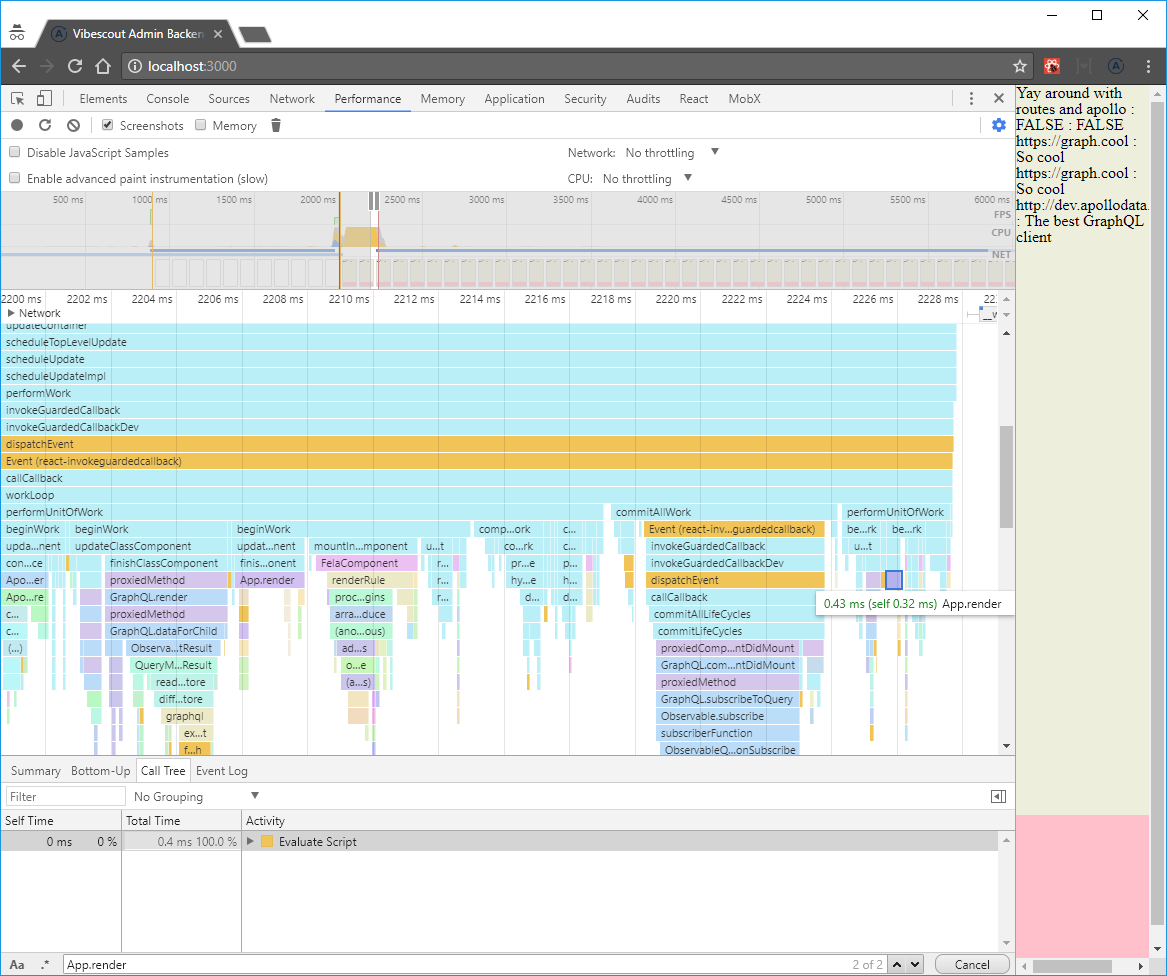Open the red extension icon in toolbar
1167x976 pixels.
click(1052, 66)
